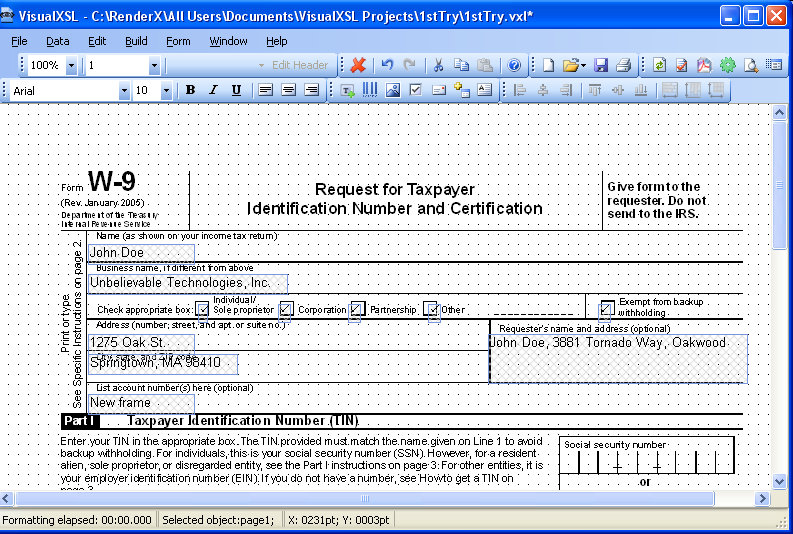Image resolution: width=793 pixels, height=534 pixels.
Task: Toggle Exempt from backup withholding checkbox
Action: tap(605, 308)
